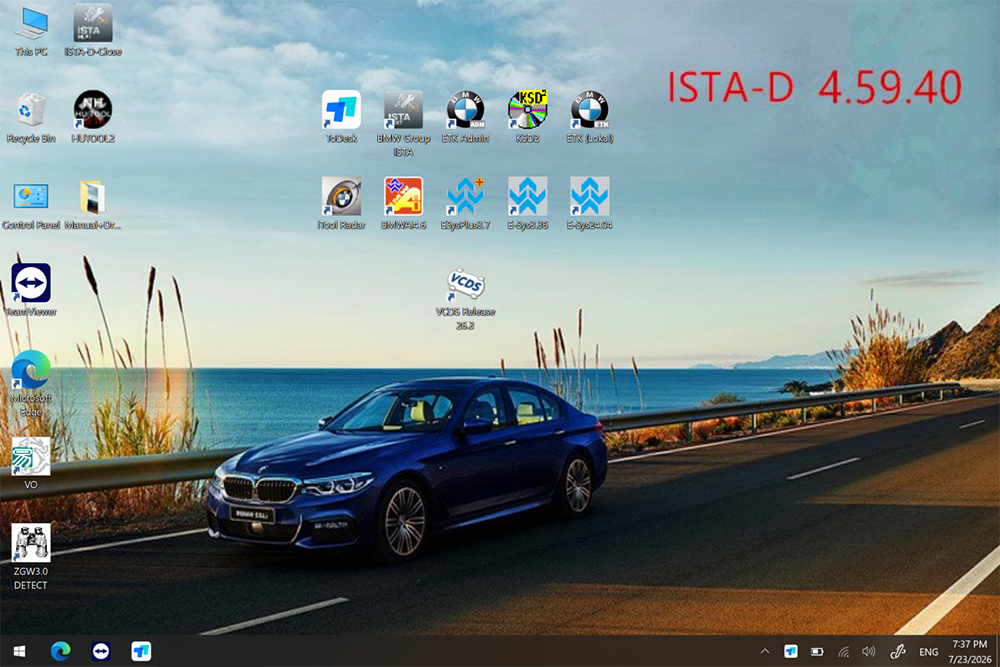Launch VCDS Release 25.3 shortcut
The width and height of the screenshot is (1000, 667).
point(465,298)
